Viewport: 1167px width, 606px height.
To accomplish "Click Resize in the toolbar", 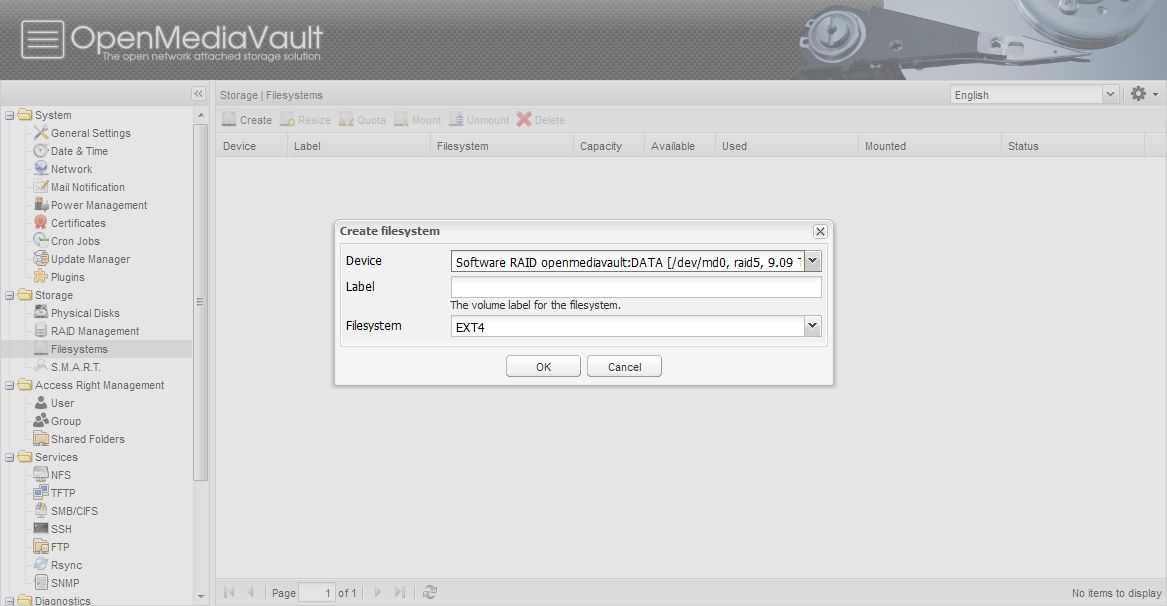I will [305, 120].
